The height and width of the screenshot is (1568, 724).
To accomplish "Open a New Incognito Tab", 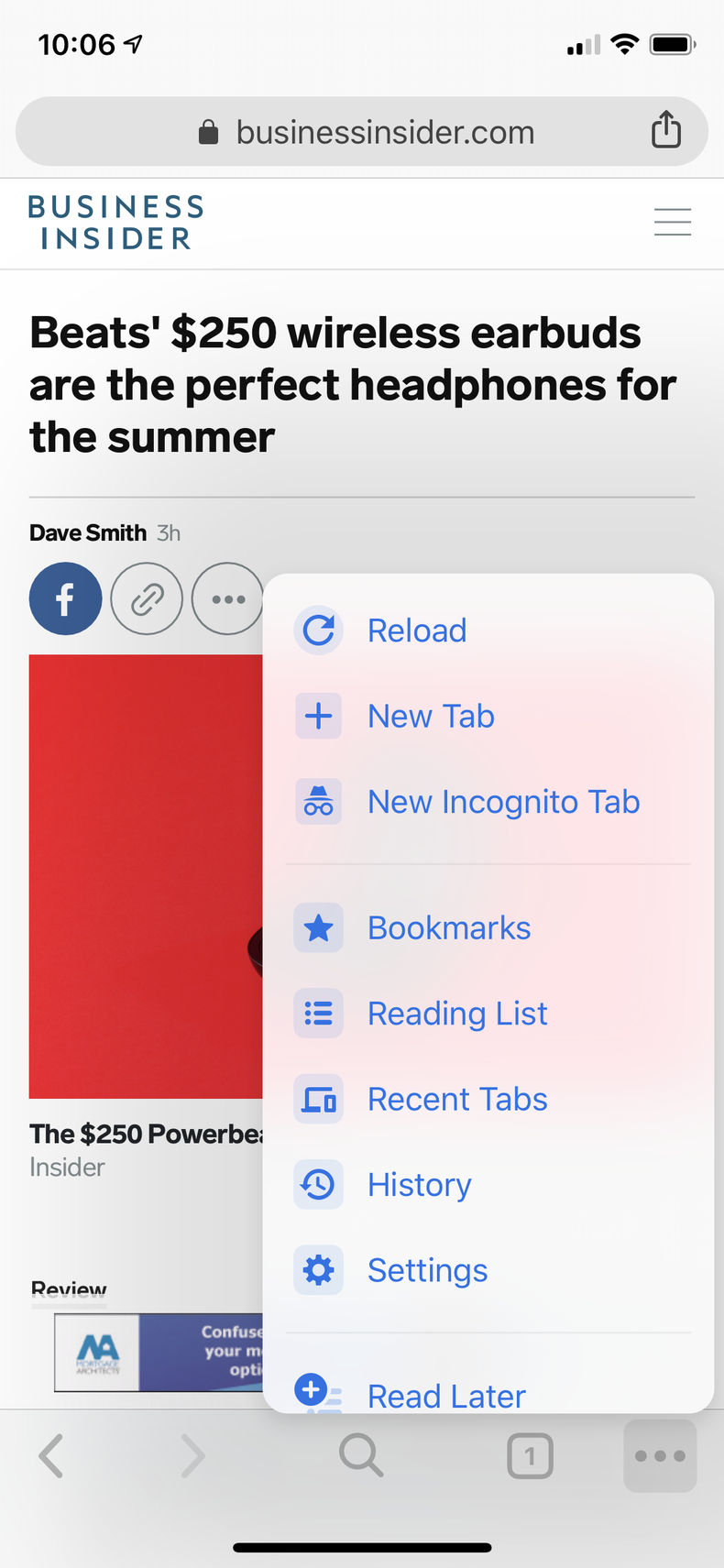I will click(x=503, y=802).
